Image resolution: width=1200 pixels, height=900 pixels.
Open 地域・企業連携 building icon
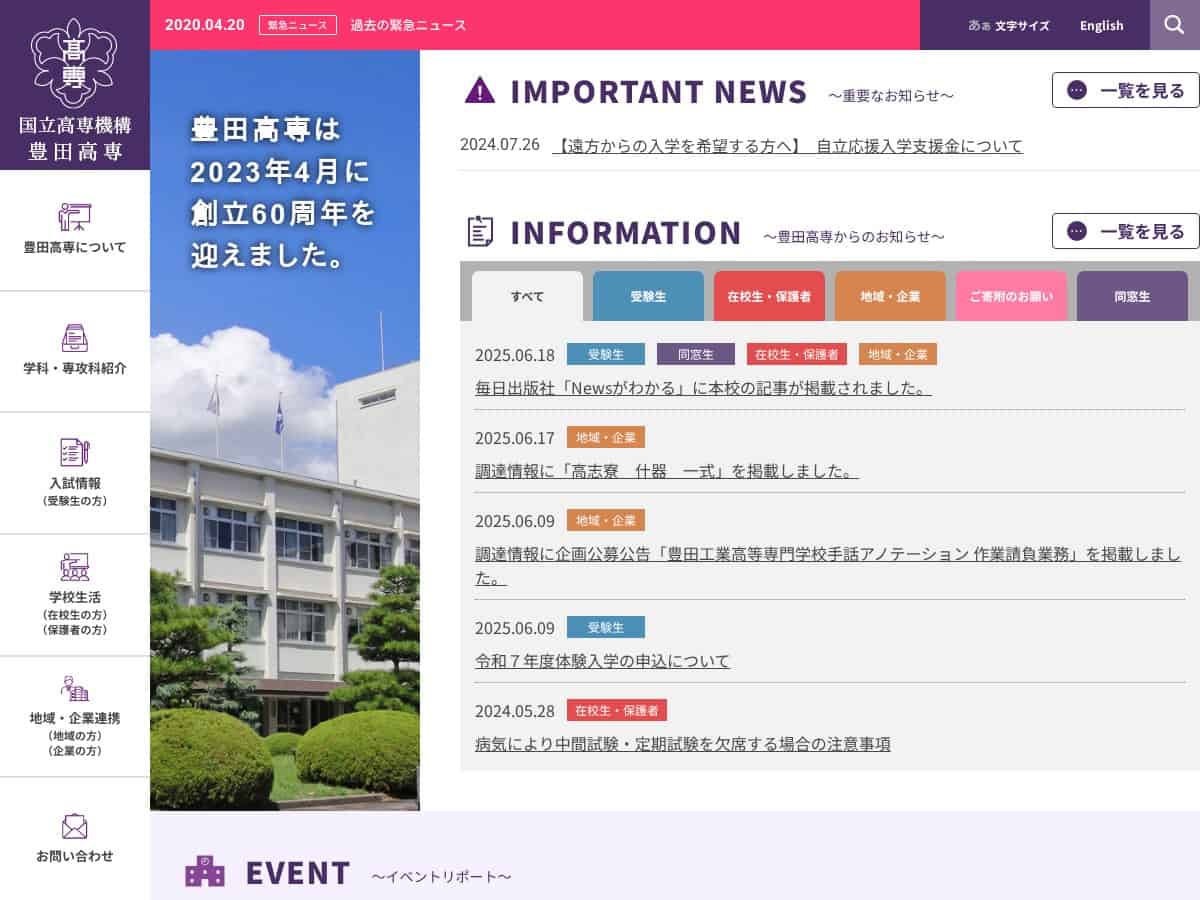click(x=75, y=689)
